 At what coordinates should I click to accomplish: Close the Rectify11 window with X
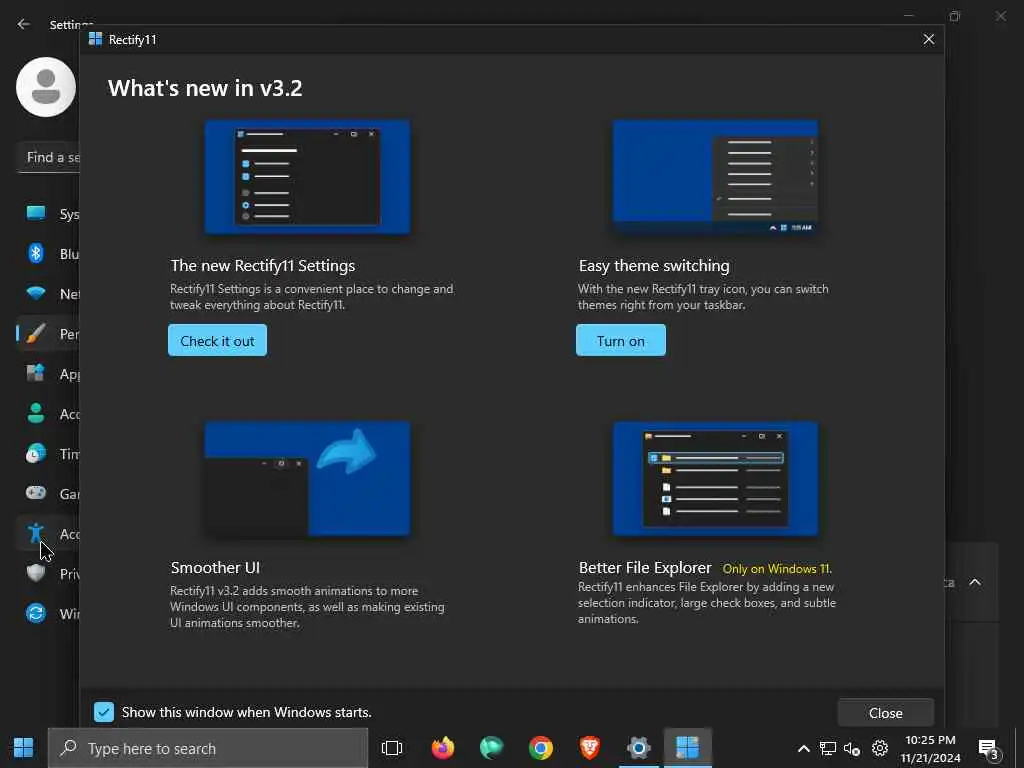(929, 39)
